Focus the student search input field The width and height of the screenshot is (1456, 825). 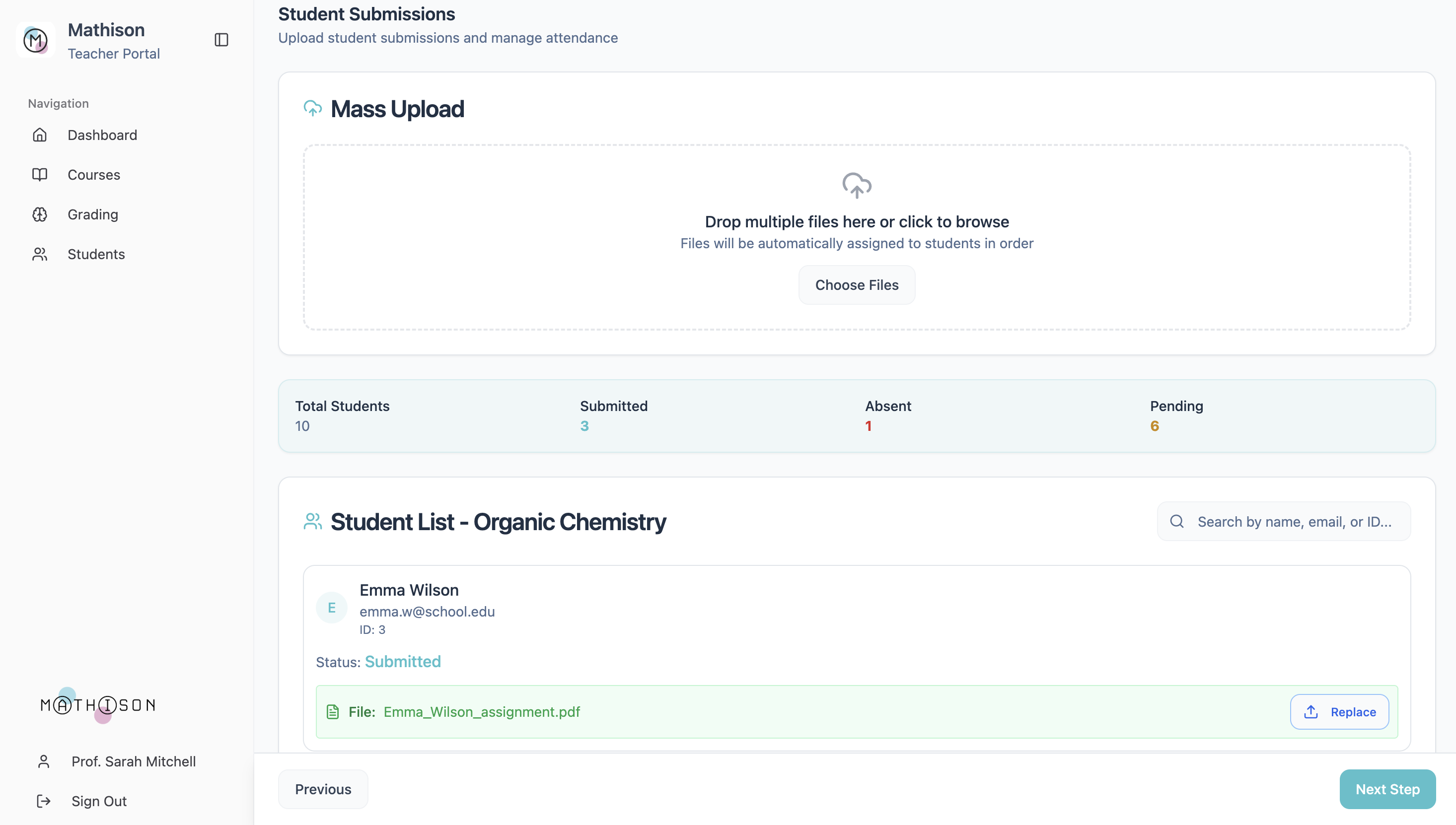pos(1294,521)
